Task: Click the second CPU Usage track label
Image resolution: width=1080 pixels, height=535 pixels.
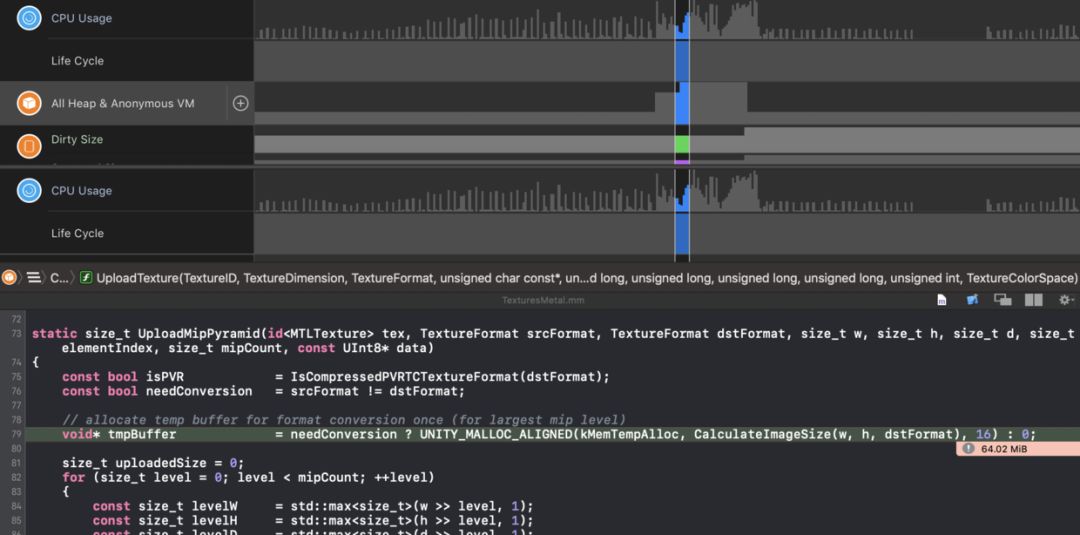Action: (81, 191)
